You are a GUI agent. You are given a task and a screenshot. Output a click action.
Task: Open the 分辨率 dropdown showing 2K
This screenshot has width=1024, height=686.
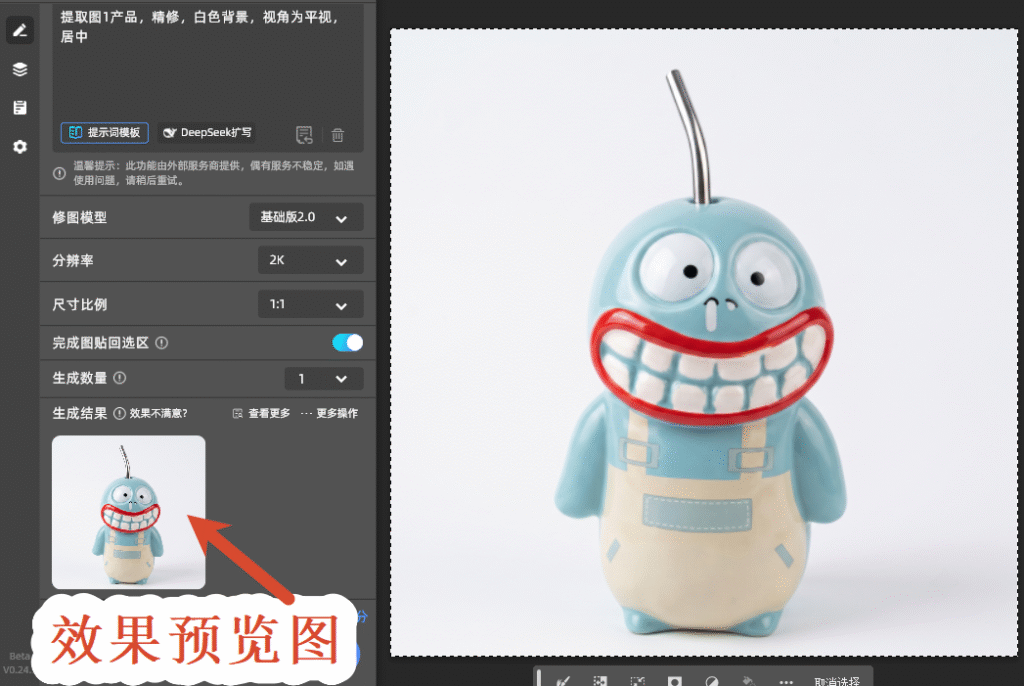click(311, 260)
